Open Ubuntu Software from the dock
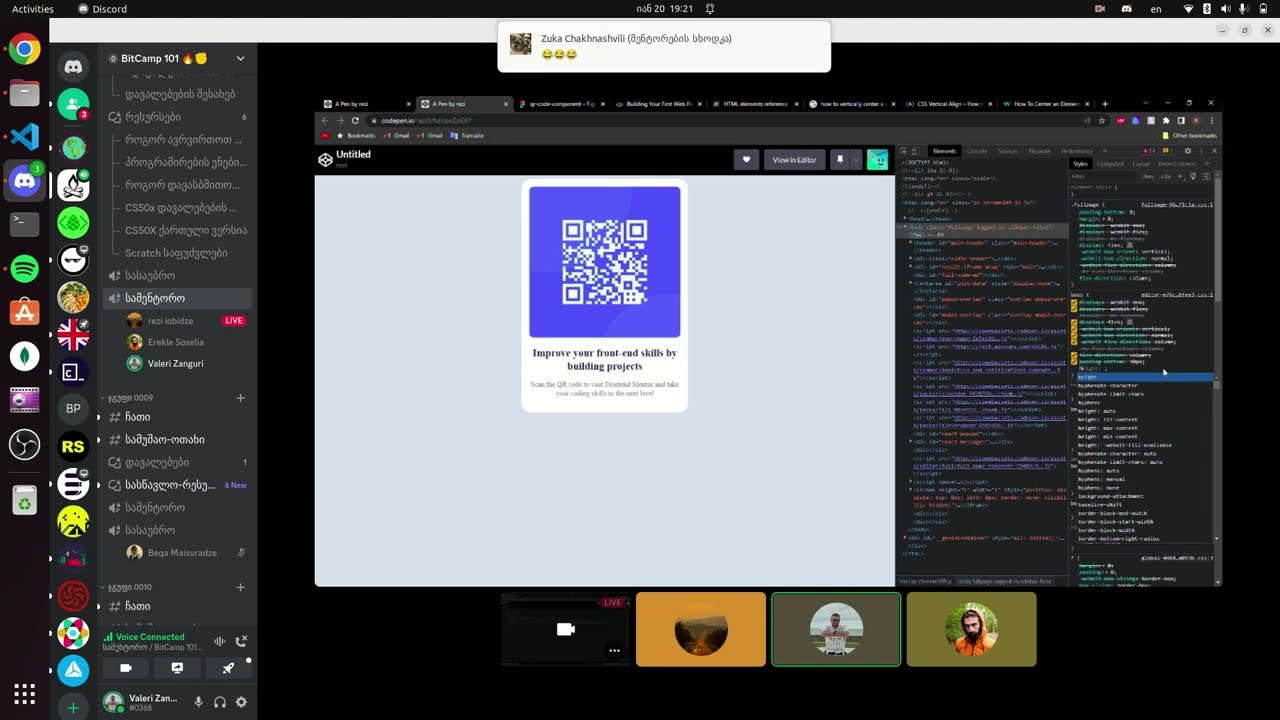Viewport: 1280px width, 720px height. pyautogui.click(x=24, y=312)
